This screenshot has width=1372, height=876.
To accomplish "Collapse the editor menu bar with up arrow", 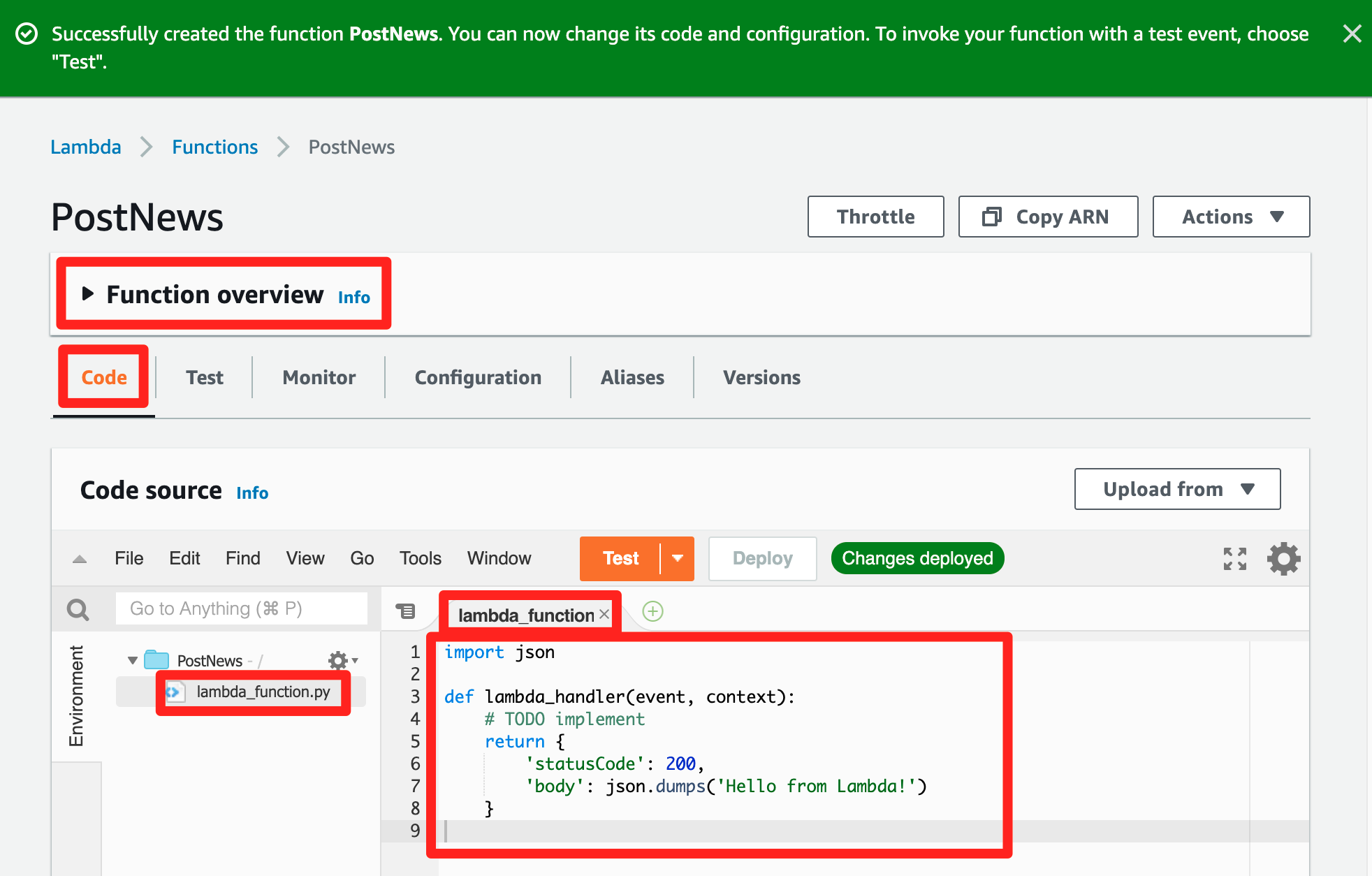I will [x=80, y=559].
